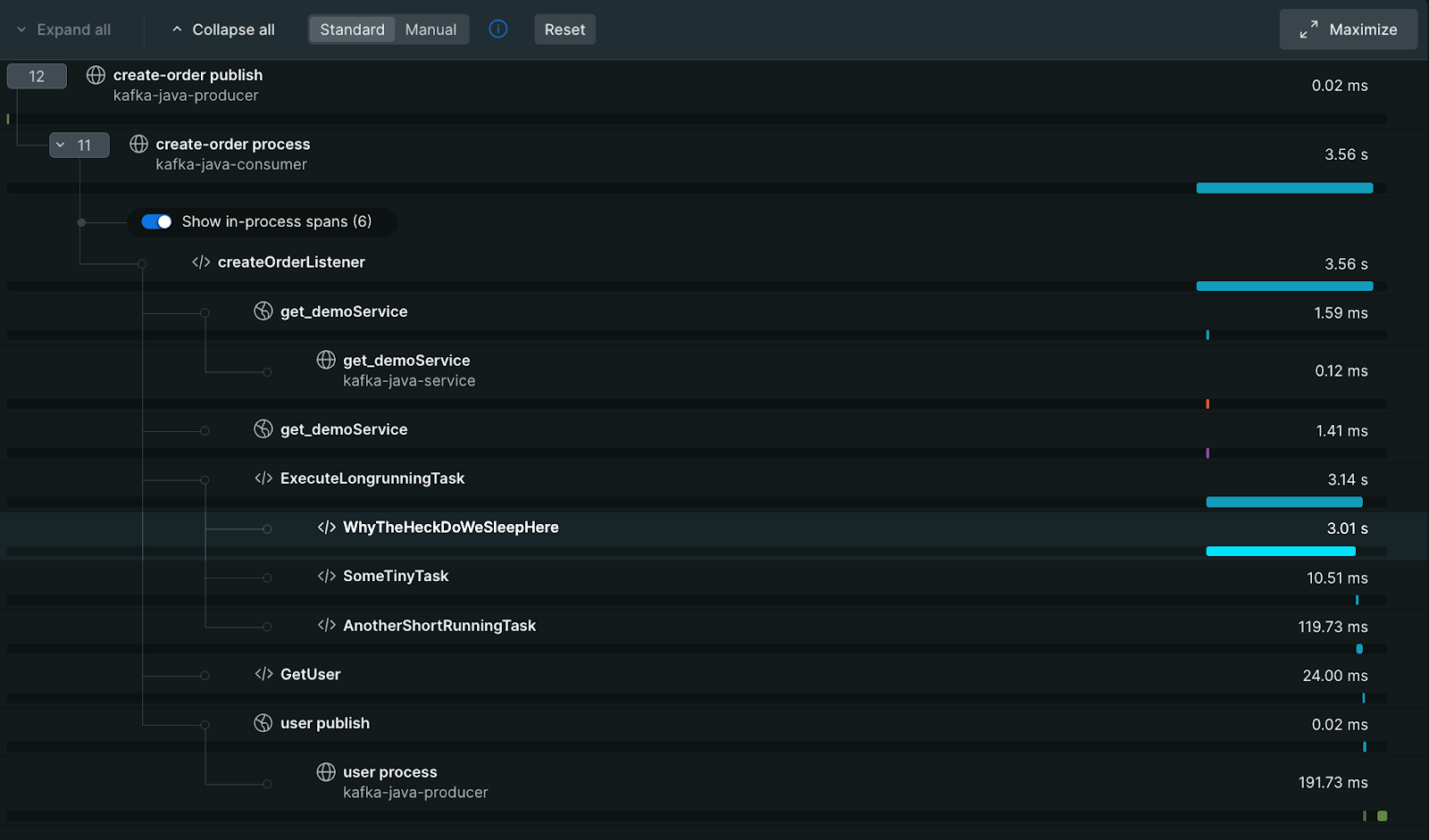This screenshot has width=1429, height=840.
Task: Click the kafka-java-consumer label
Action: [x=231, y=164]
